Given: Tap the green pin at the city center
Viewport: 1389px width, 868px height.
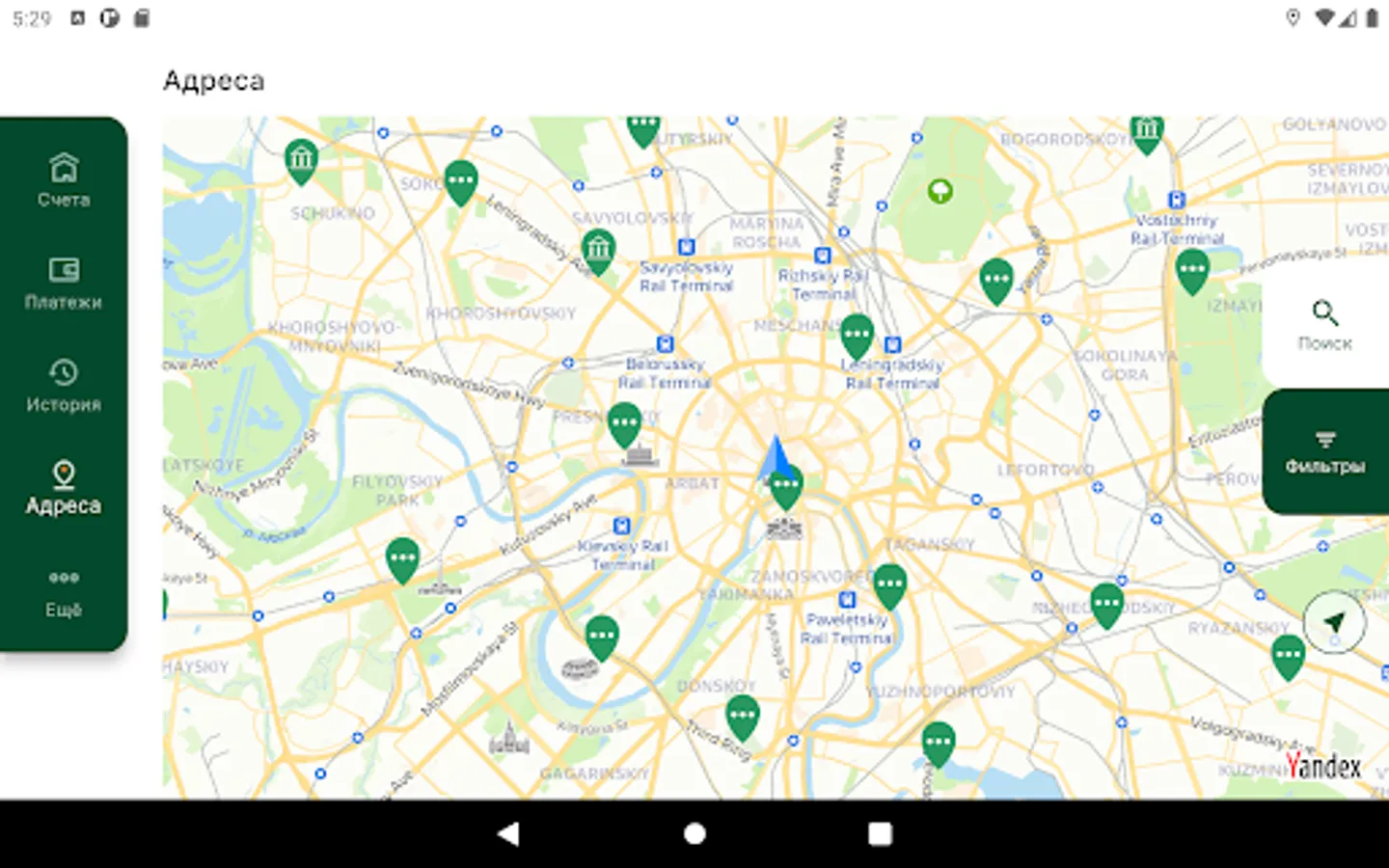Looking at the screenshot, I should [786, 487].
